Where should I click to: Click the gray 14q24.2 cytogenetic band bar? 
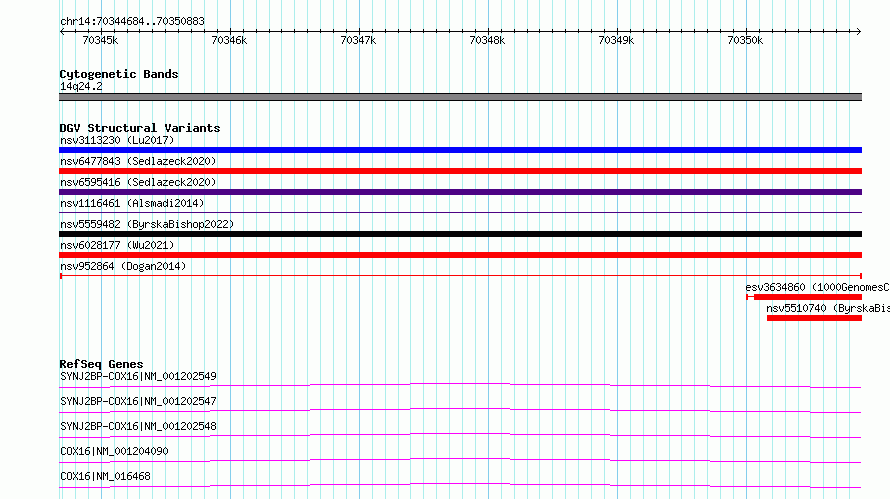click(460, 97)
